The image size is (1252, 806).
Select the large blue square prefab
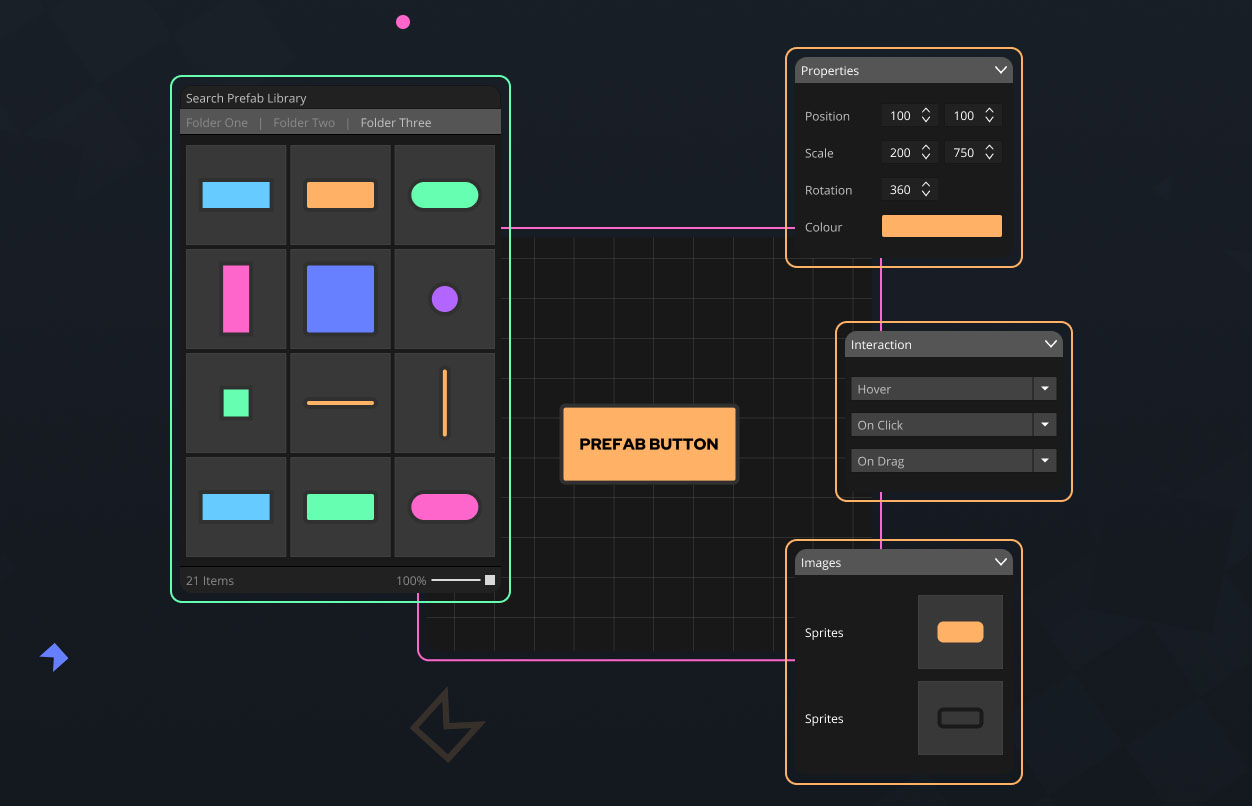(340, 299)
